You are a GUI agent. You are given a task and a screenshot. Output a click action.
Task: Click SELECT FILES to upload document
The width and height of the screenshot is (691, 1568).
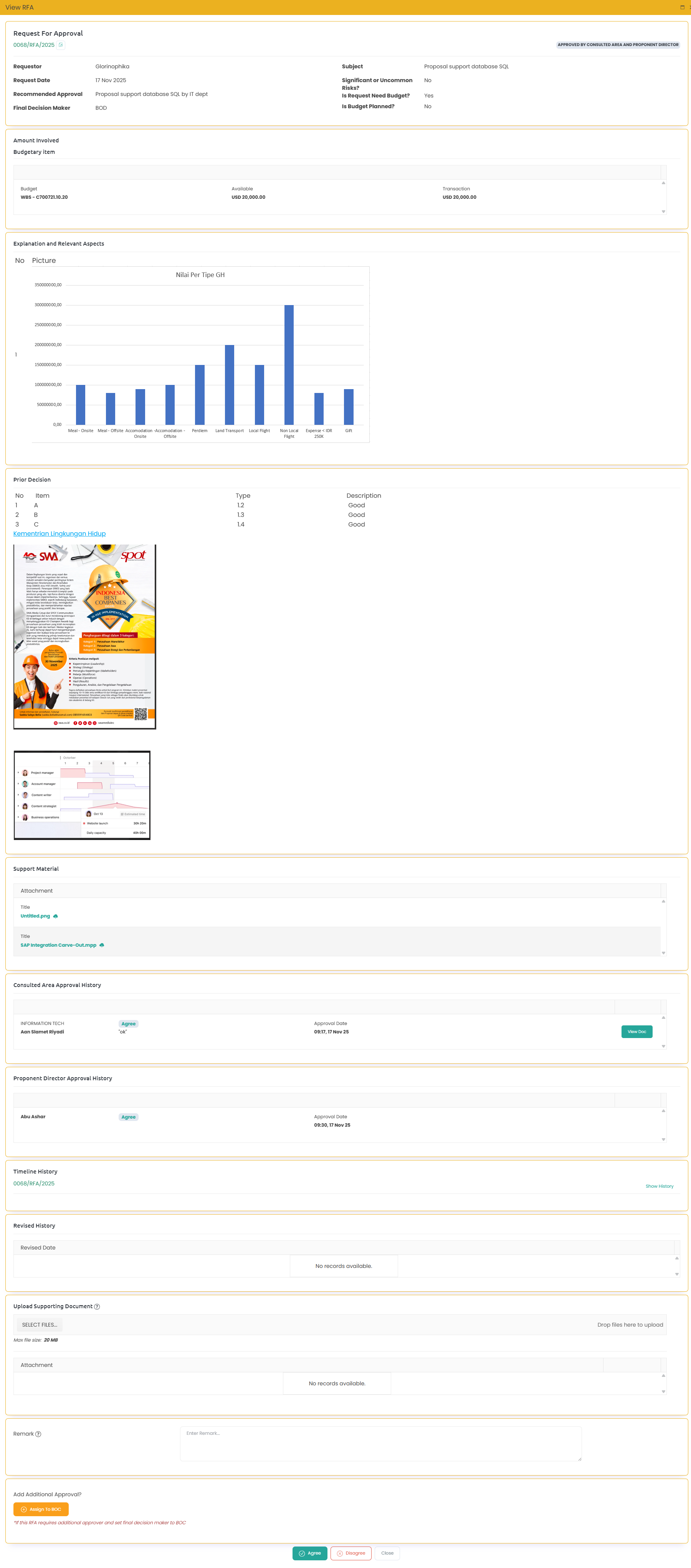pos(40,1325)
